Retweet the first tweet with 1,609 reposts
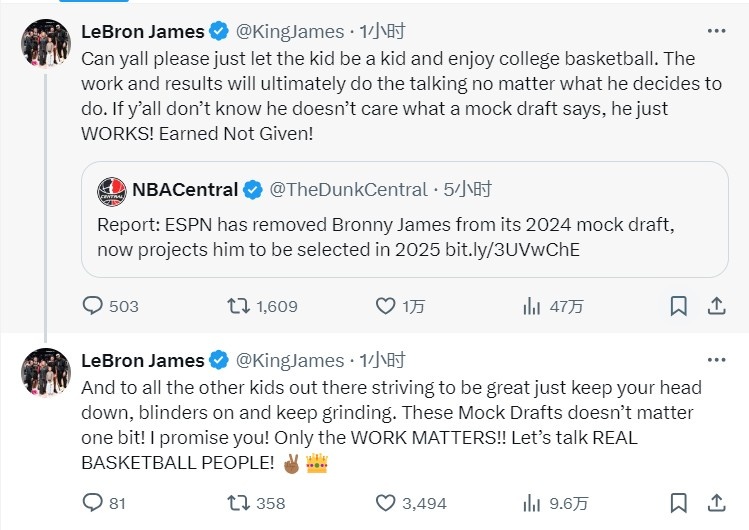 coord(239,306)
